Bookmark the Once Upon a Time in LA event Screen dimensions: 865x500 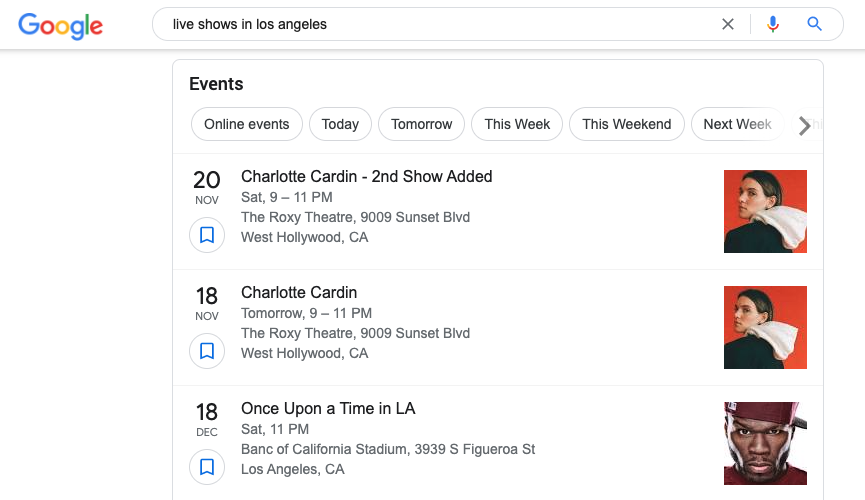tap(207, 467)
